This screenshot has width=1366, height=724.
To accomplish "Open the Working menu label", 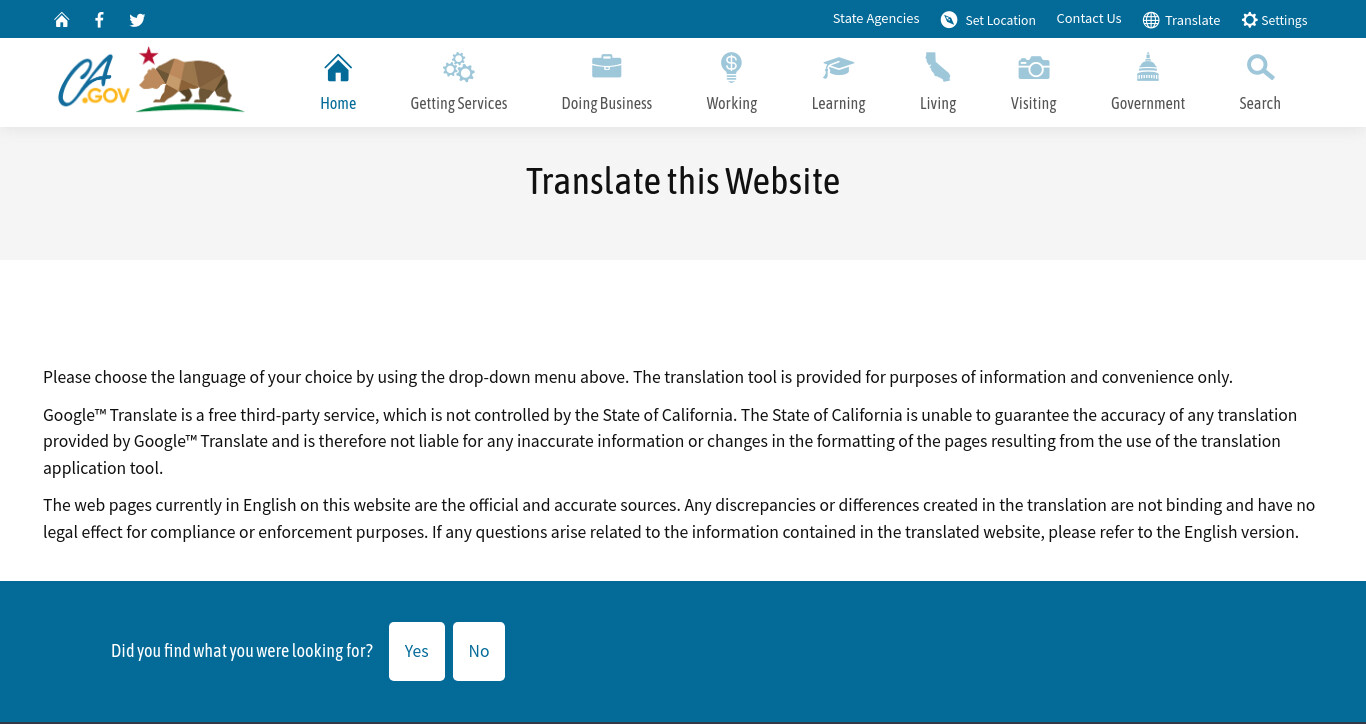I will click(732, 103).
